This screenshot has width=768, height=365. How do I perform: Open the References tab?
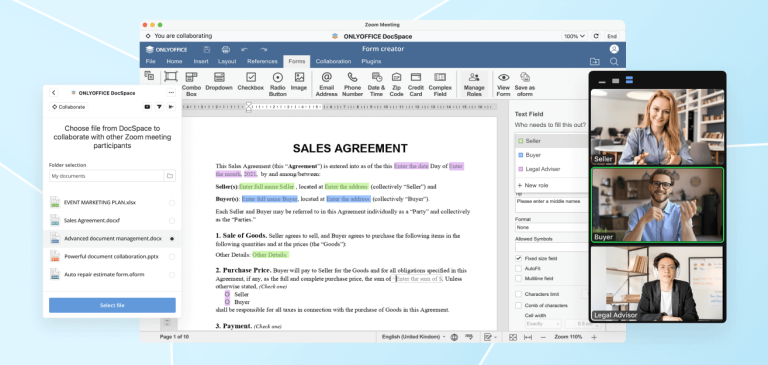(x=262, y=62)
